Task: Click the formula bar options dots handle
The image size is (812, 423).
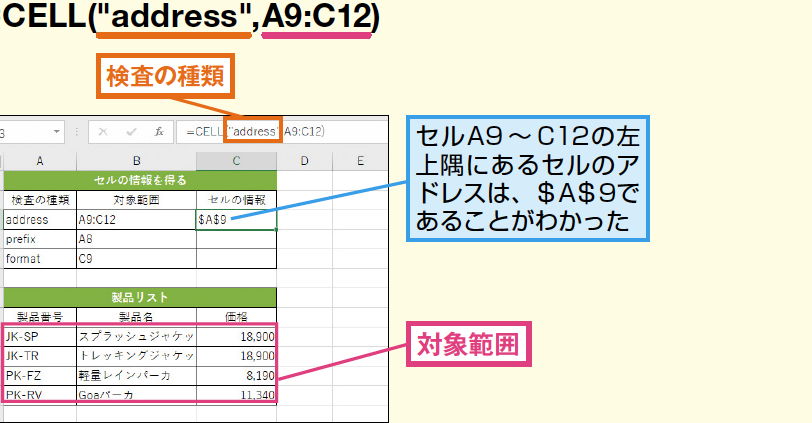Action: 77,132
